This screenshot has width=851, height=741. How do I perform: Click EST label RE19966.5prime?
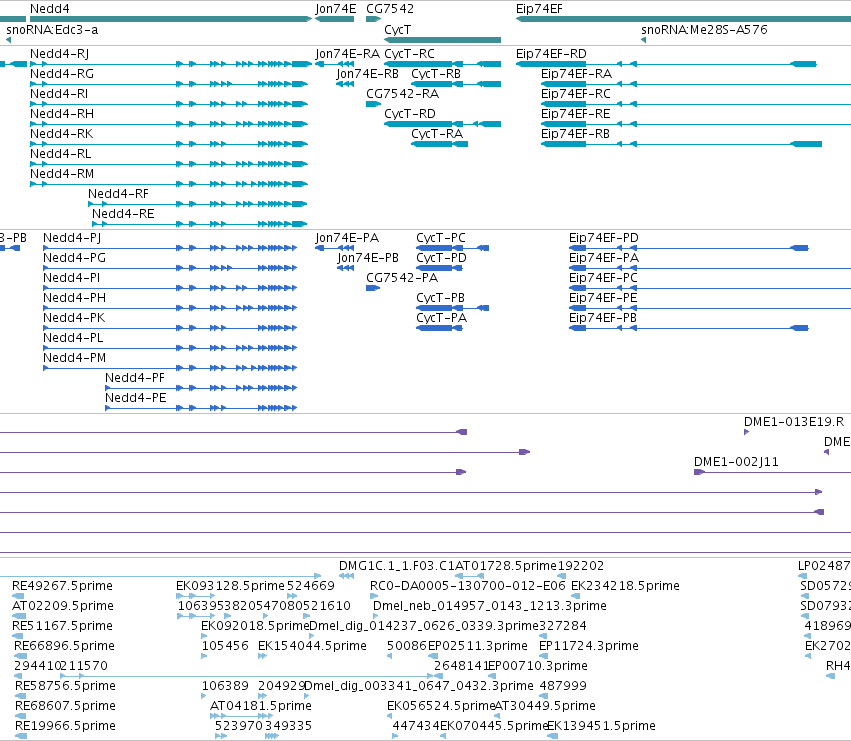pos(65,726)
